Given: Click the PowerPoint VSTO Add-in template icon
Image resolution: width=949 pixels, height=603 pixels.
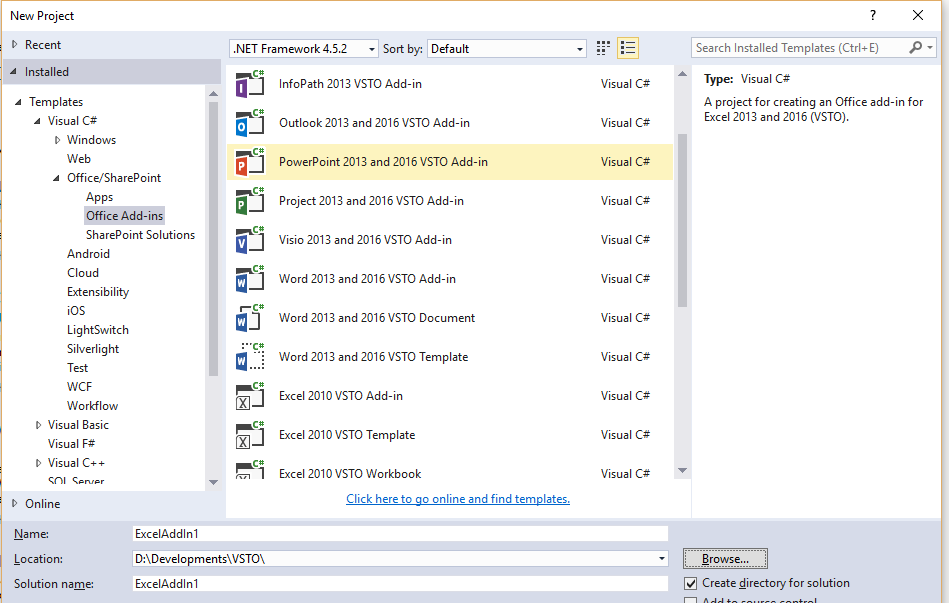Looking at the screenshot, I should 249,162.
